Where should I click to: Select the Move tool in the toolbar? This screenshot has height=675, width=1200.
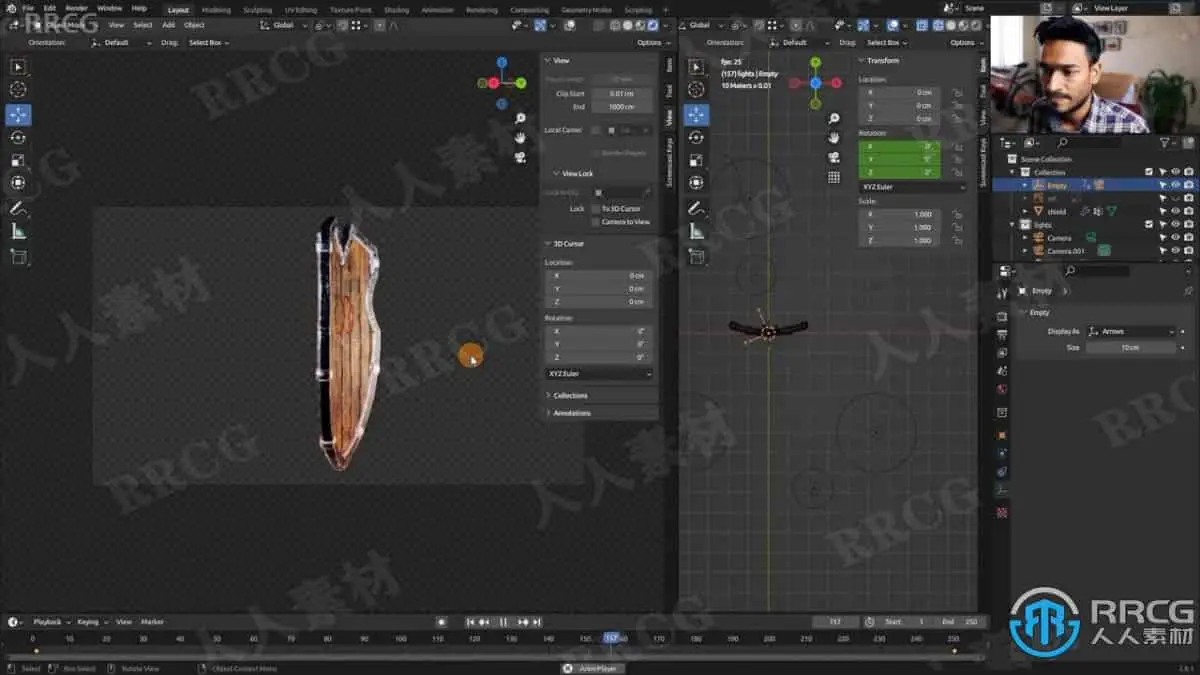point(17,114)
